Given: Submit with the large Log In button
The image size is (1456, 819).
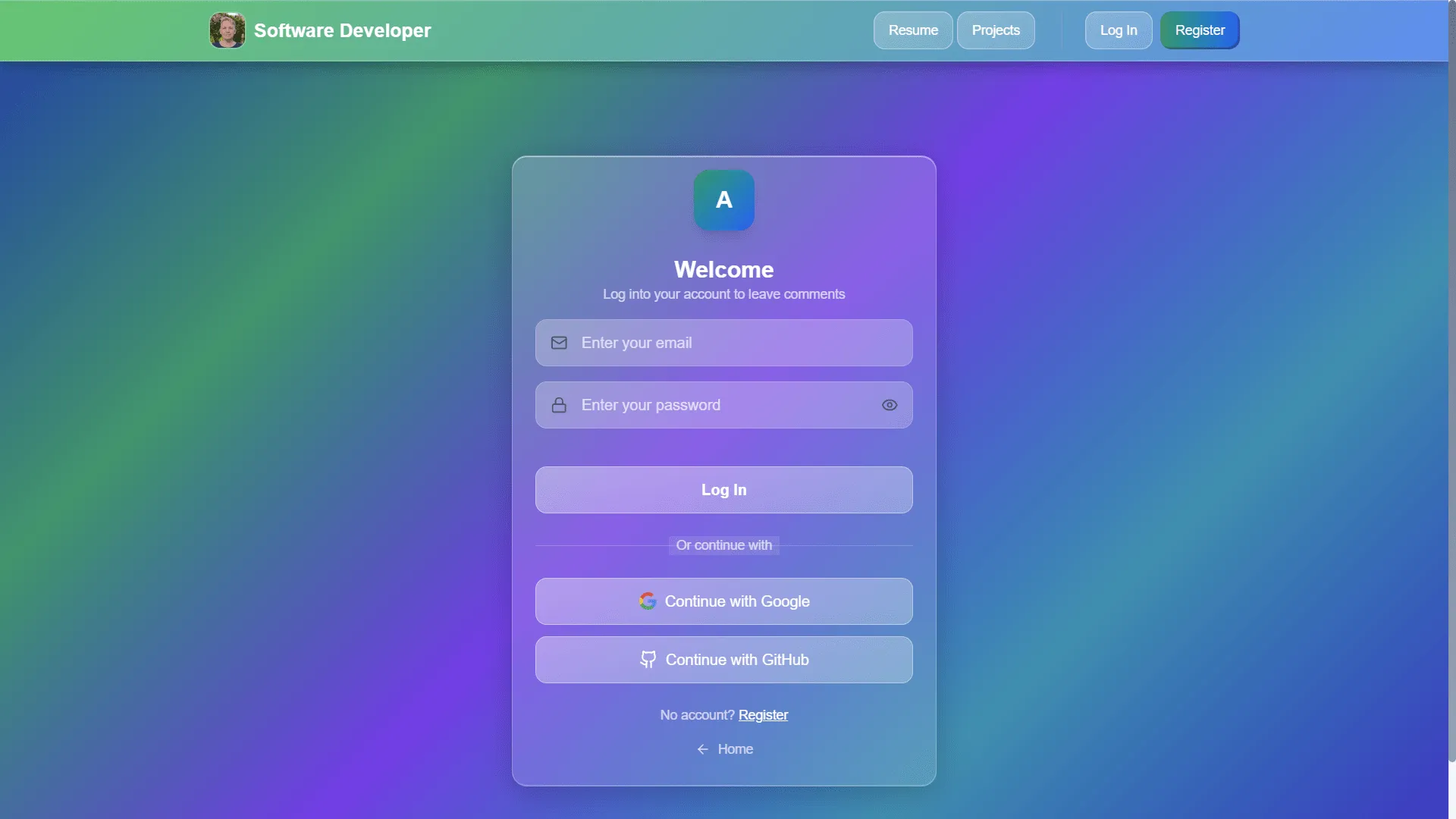Looking at the screenshot, I should tap(723, 490).
